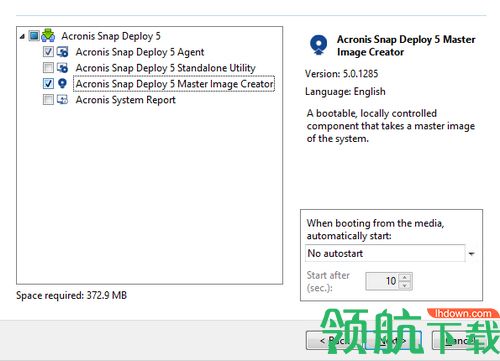Viewport: 500px width, 361px height.
Task: Check Acronis Snap Deploy 5 Standalone Utility checkbox
Action: [x=48, y=68]
